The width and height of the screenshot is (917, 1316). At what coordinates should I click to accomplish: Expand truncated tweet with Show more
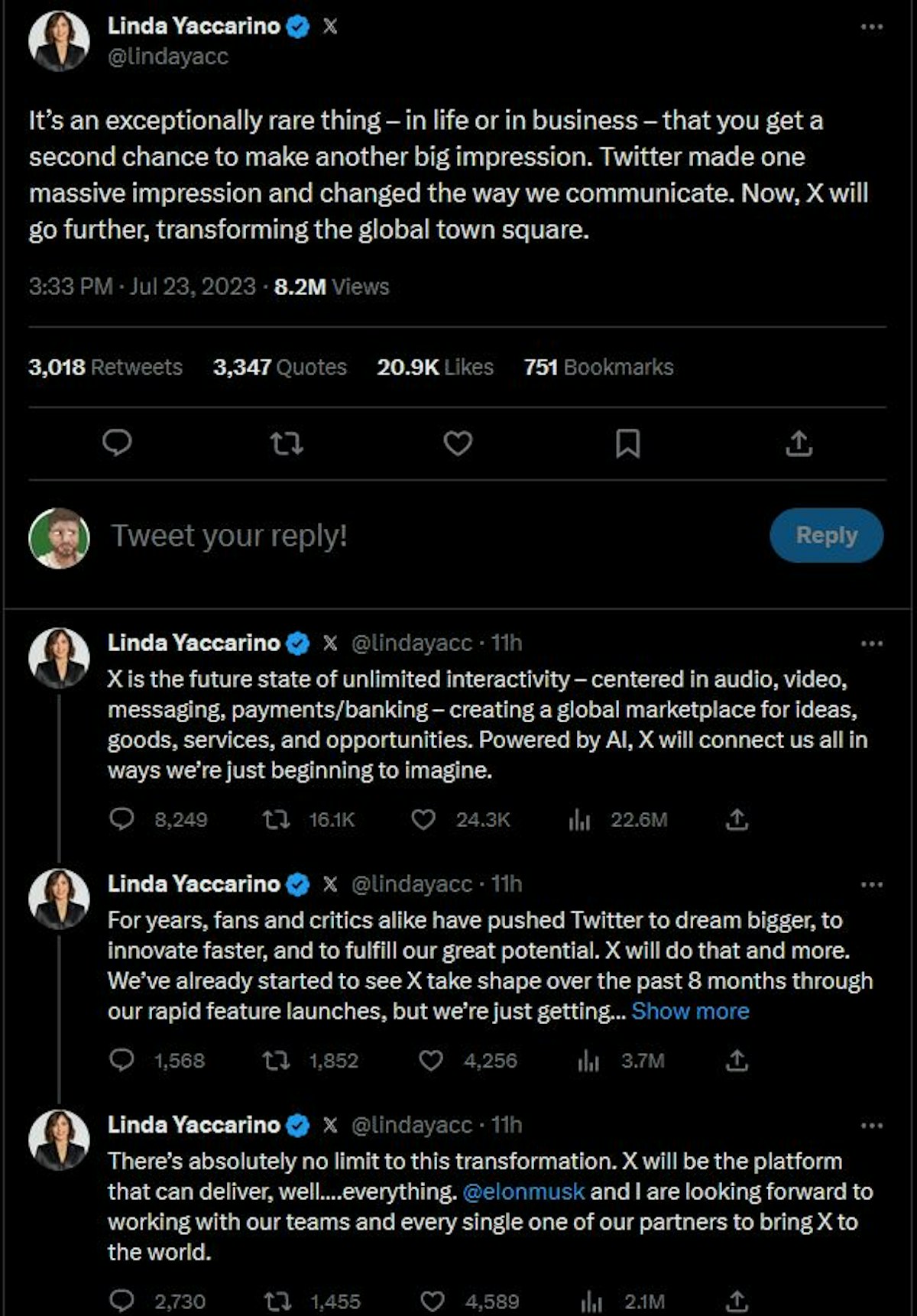coord(690,1011)
